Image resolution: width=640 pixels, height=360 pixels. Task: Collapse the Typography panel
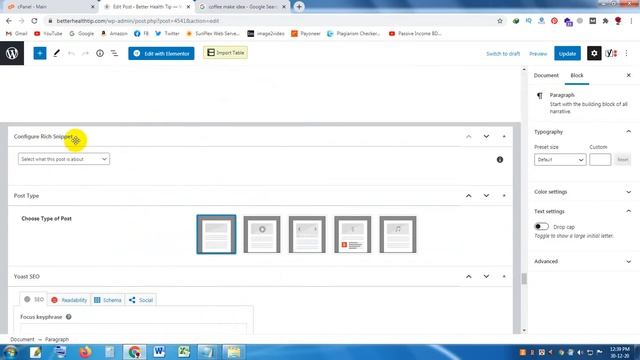[629, 132]
